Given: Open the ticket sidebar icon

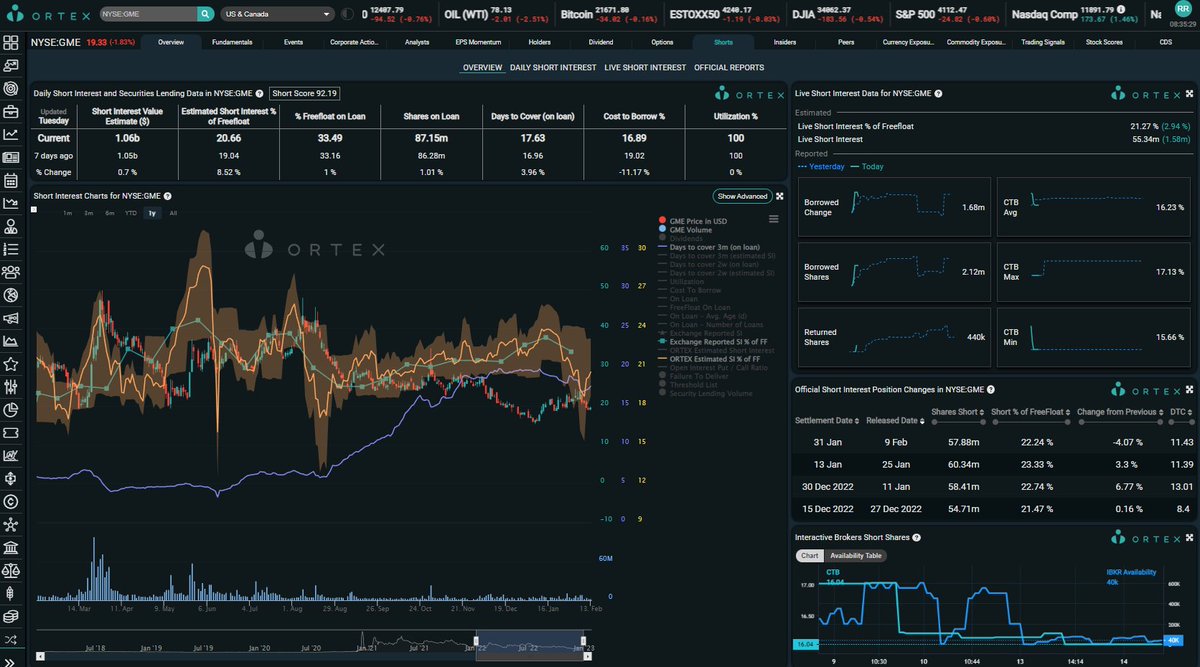Looking at the screenshot, I should pyautogui.click(x=11, y=432).
